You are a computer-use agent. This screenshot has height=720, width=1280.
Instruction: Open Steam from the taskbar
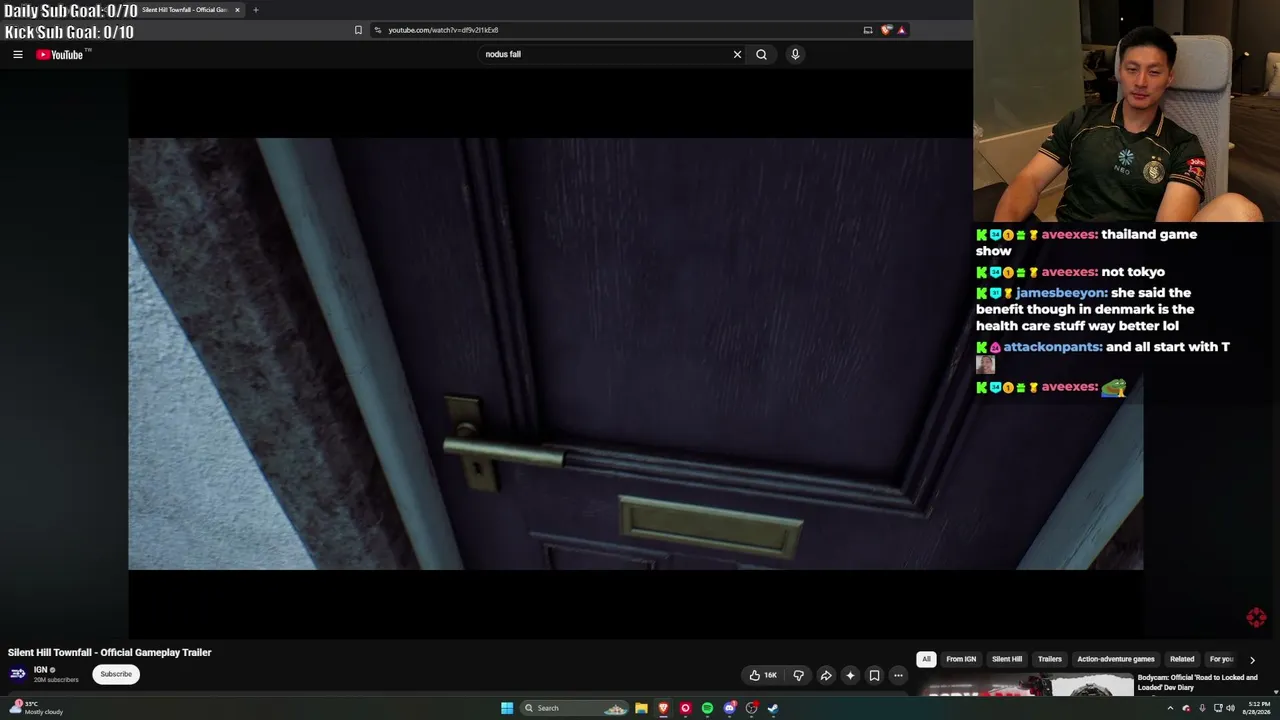click(x=773, y=708)
